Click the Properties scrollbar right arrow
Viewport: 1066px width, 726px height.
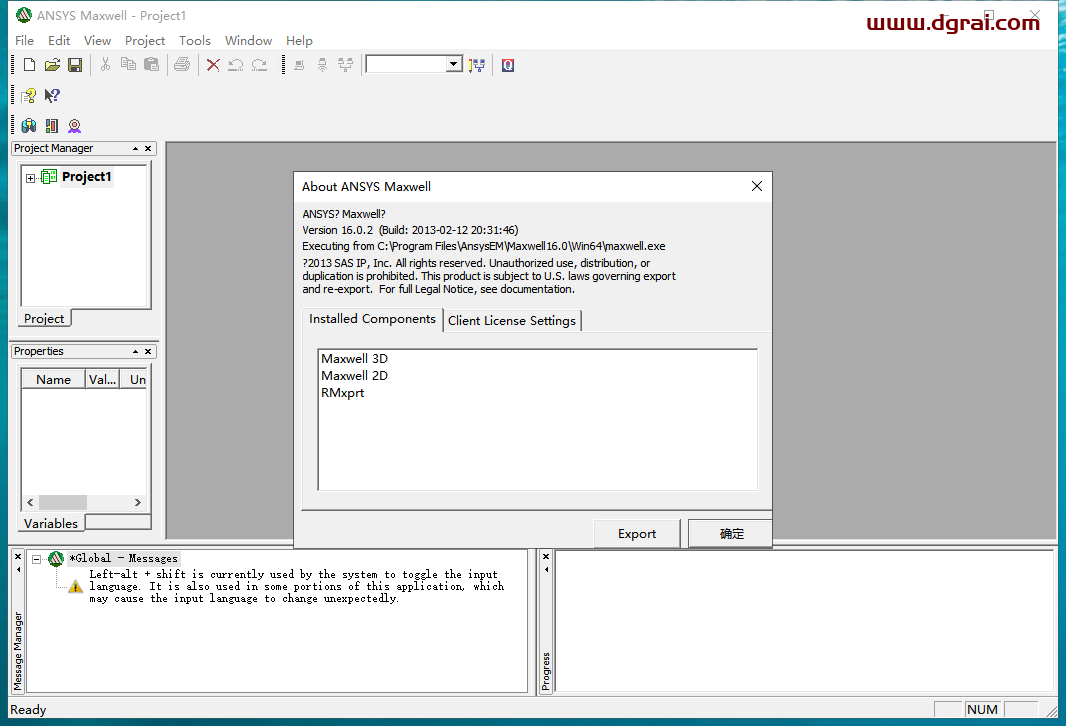137,502
